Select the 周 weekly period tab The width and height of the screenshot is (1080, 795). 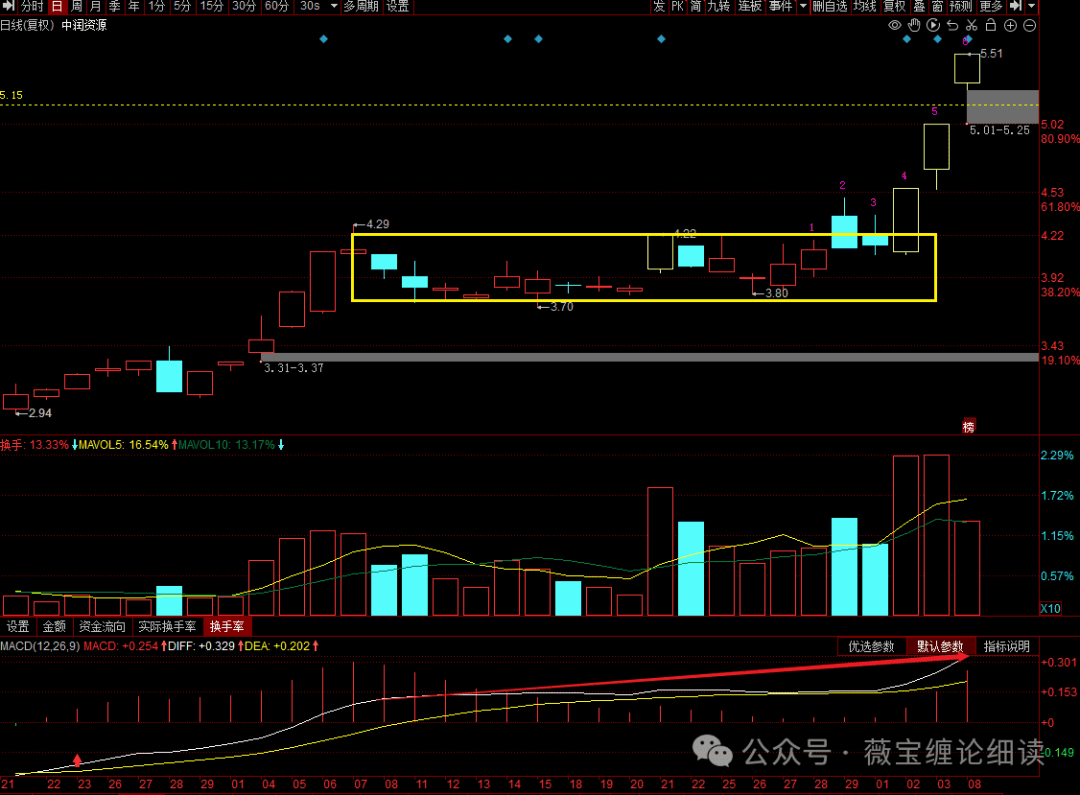[x=76, y=6]
